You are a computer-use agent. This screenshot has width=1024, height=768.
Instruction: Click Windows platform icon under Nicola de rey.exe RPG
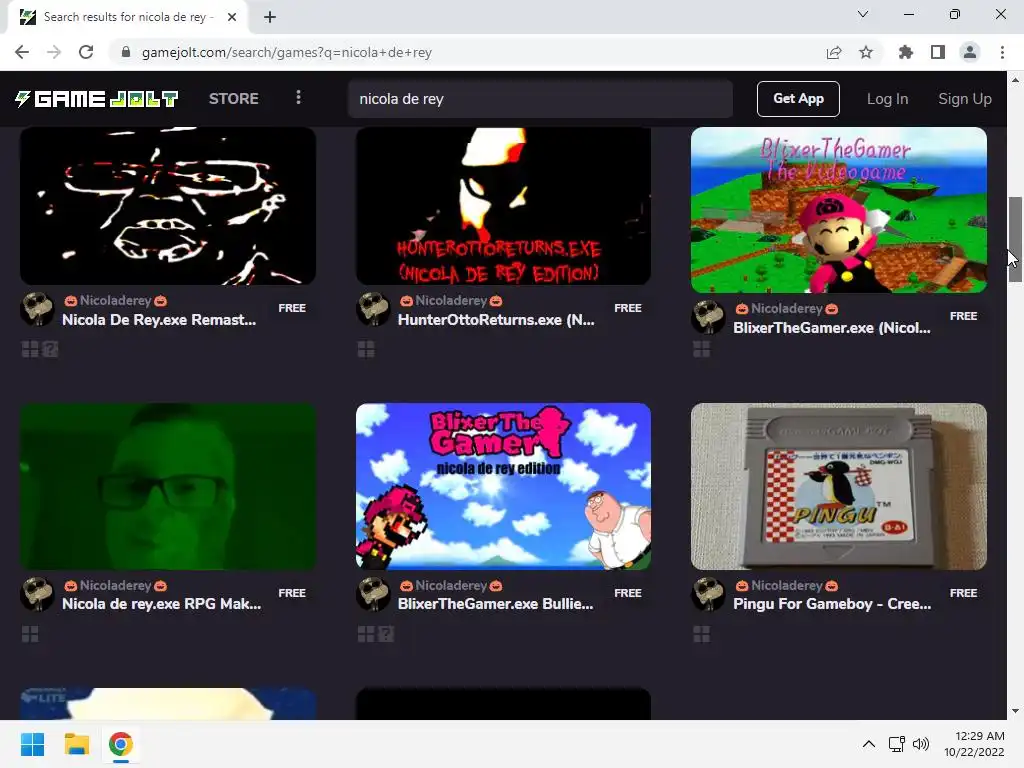click(x=30, y=634)
